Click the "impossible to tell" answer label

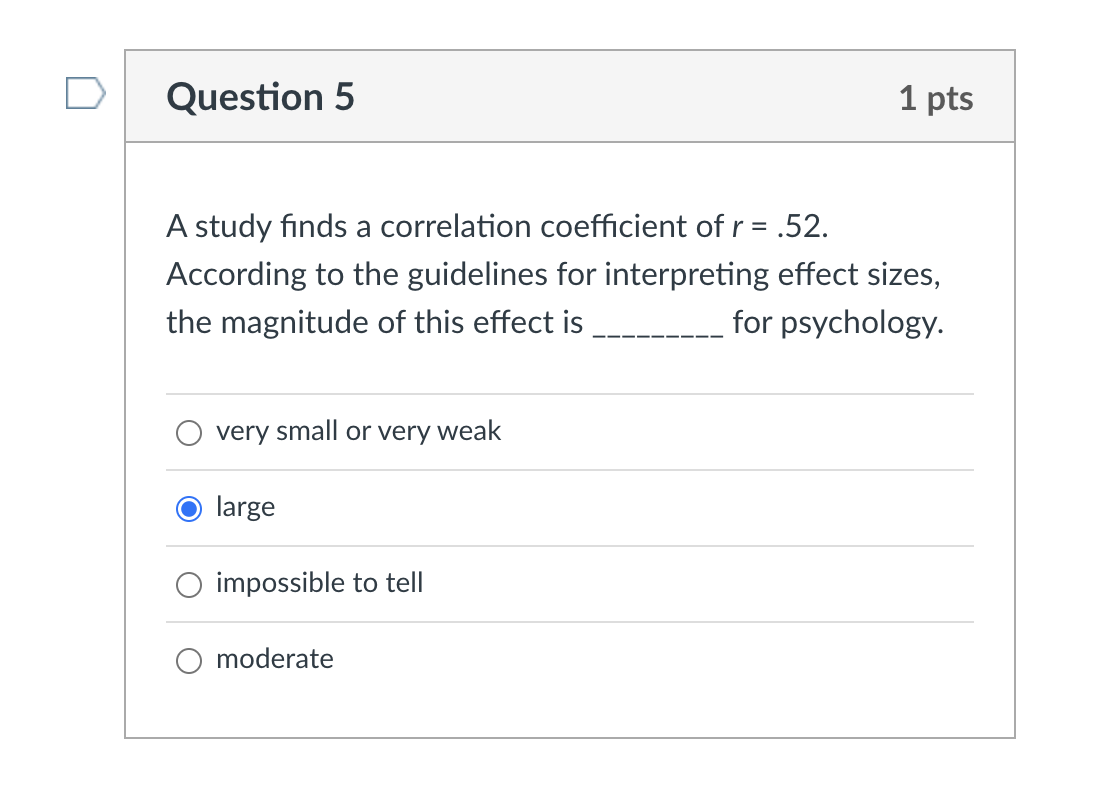click(319, 583)
